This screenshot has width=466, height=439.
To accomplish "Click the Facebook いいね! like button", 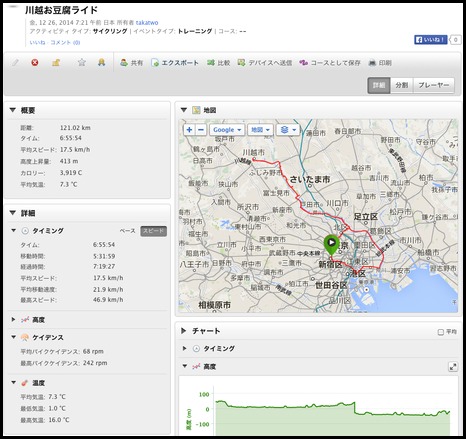I will pos(431,40).
